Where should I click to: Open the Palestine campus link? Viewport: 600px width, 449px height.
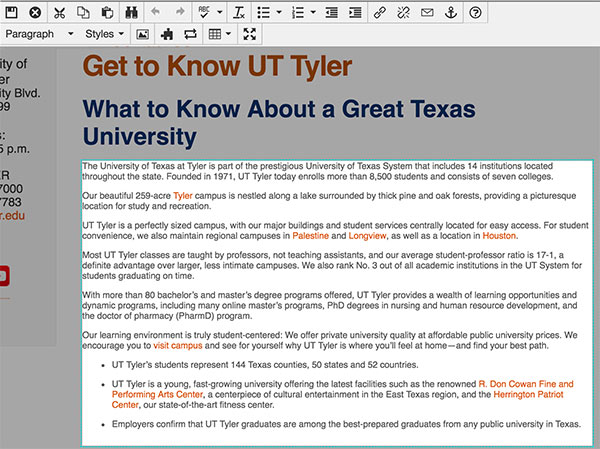coord(310,236)
